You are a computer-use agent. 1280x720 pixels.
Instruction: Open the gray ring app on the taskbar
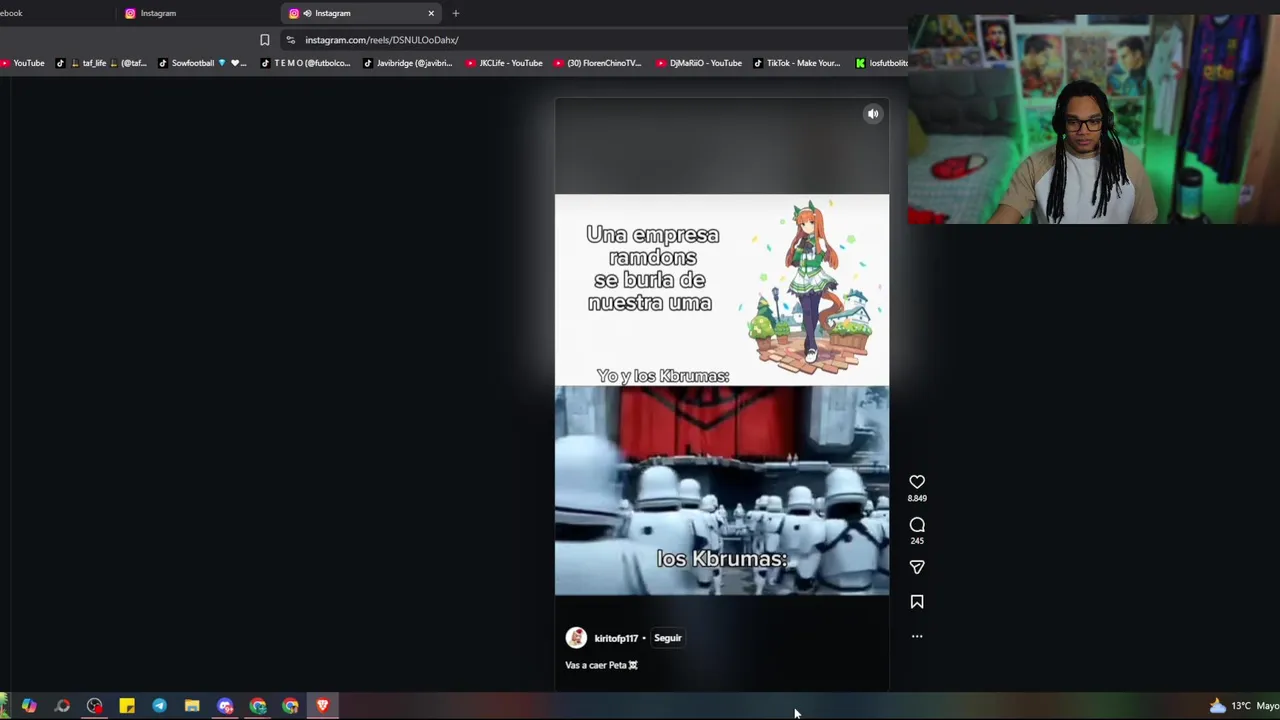click(x=62, y=706)
